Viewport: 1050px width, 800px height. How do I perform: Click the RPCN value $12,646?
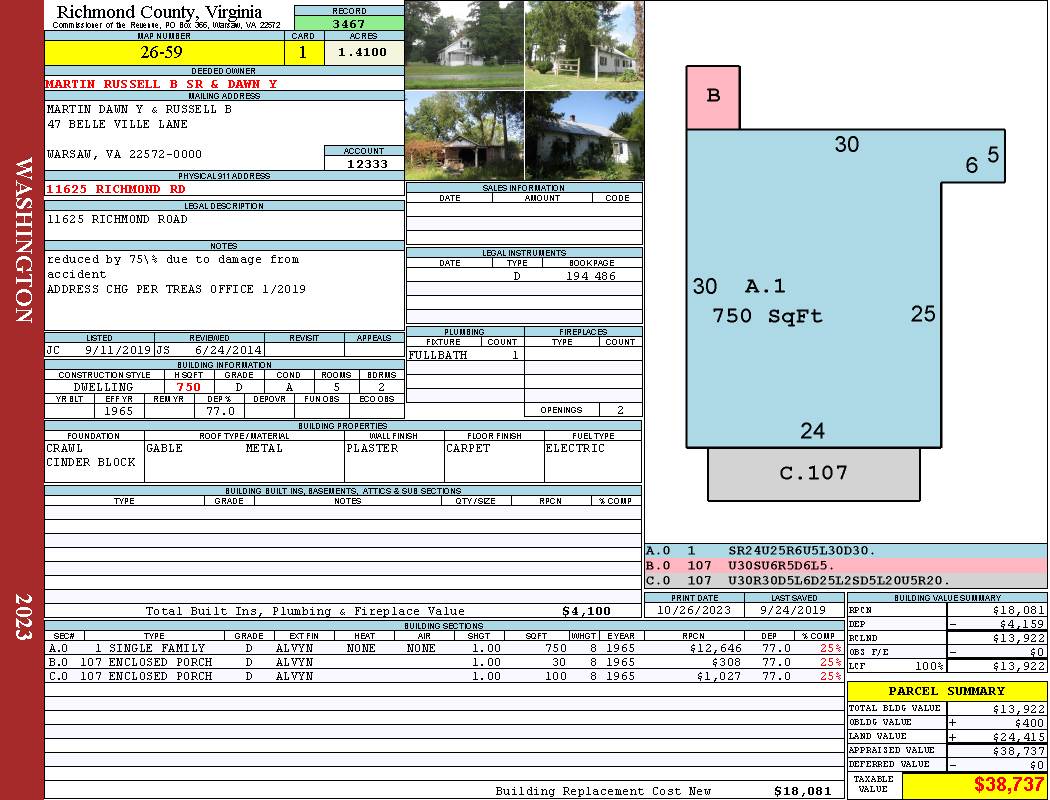click(x=715, y=648)
